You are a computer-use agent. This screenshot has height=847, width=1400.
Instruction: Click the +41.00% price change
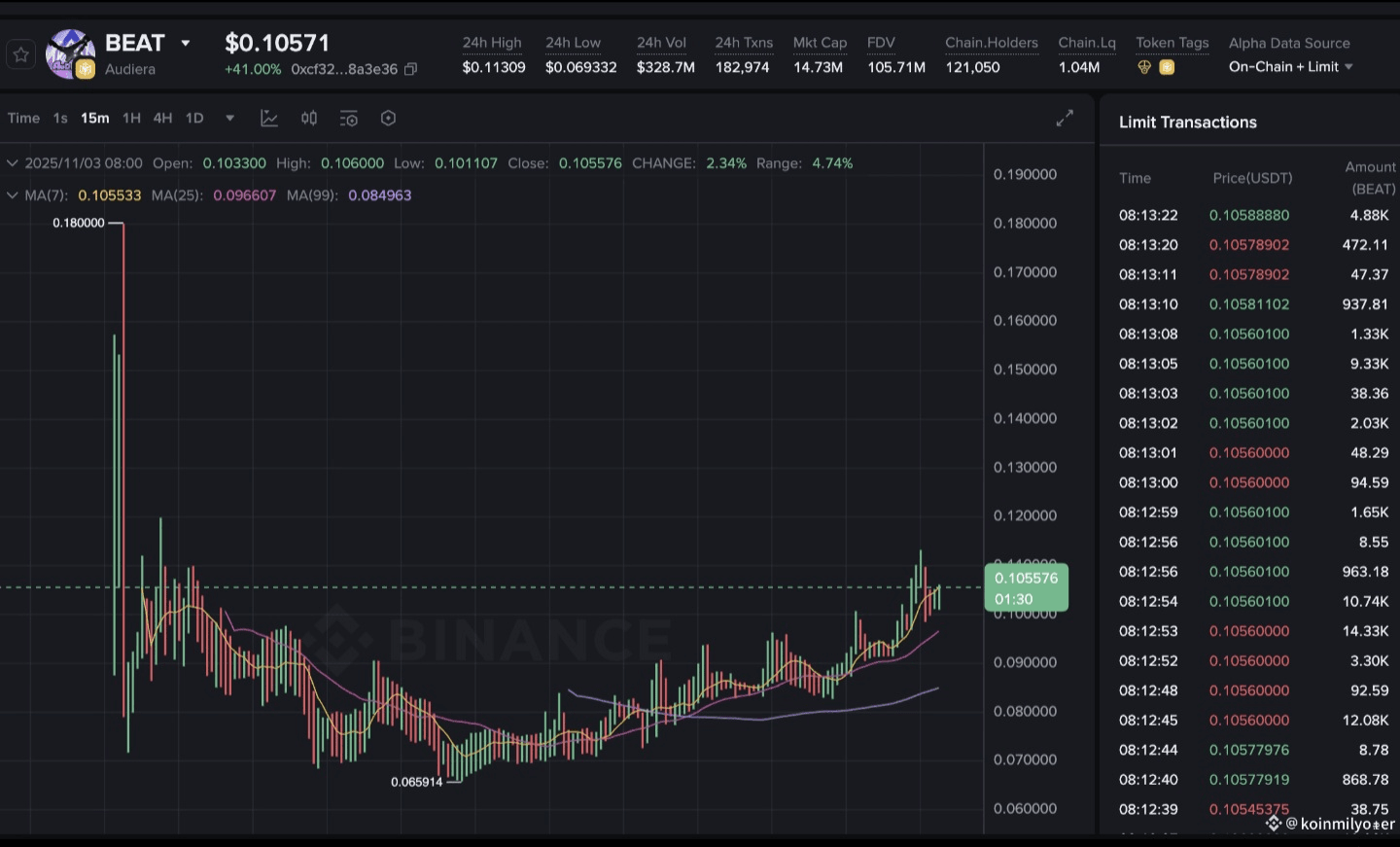pos(253,69)
